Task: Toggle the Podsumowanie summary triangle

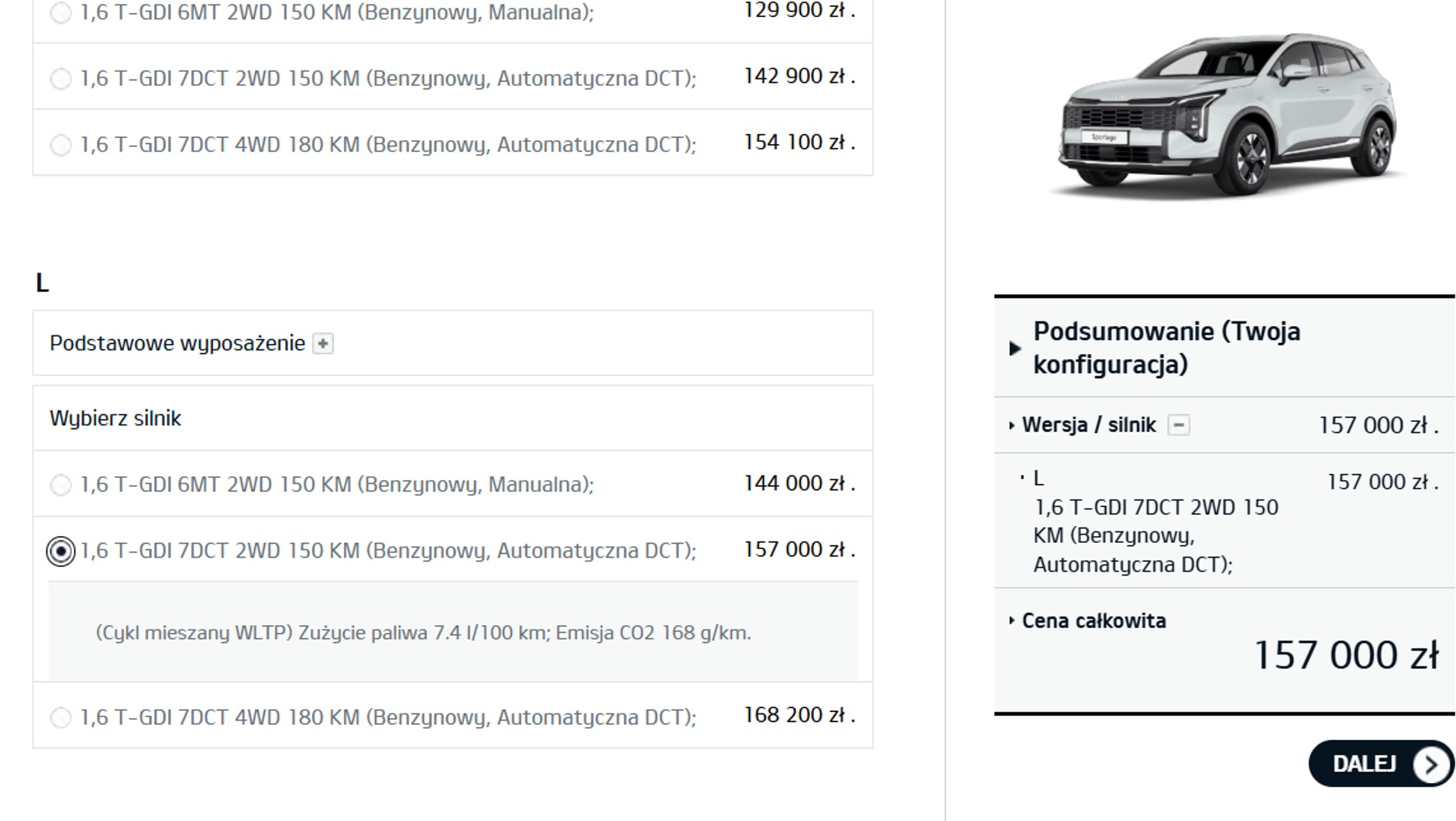Action: tap(1015, 349)
